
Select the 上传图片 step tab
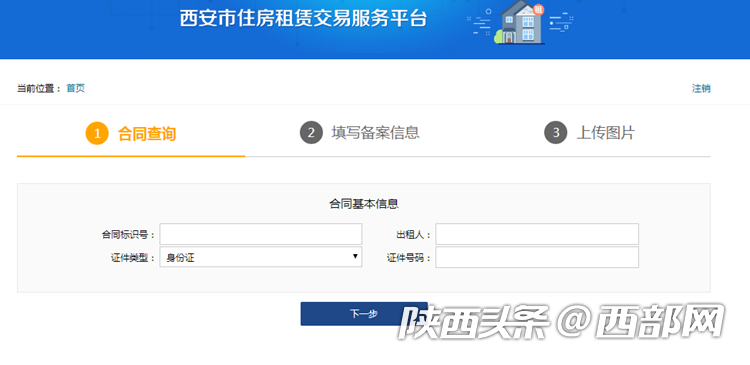click(589, 133)
